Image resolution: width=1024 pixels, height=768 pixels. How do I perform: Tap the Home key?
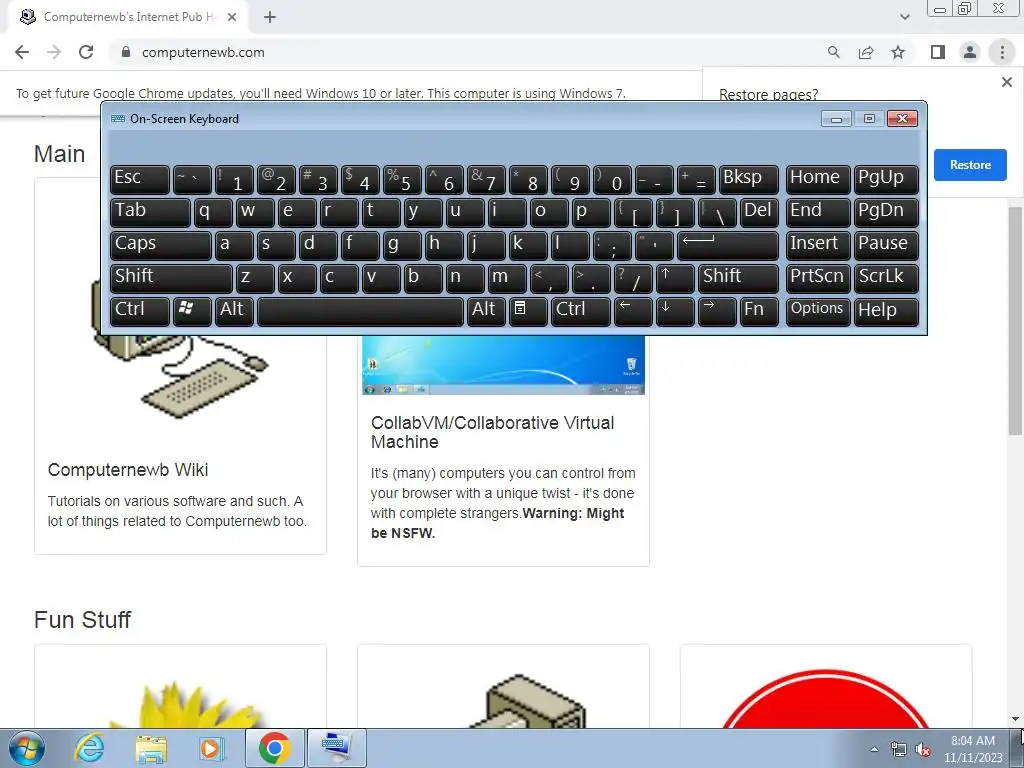point(818,179)
